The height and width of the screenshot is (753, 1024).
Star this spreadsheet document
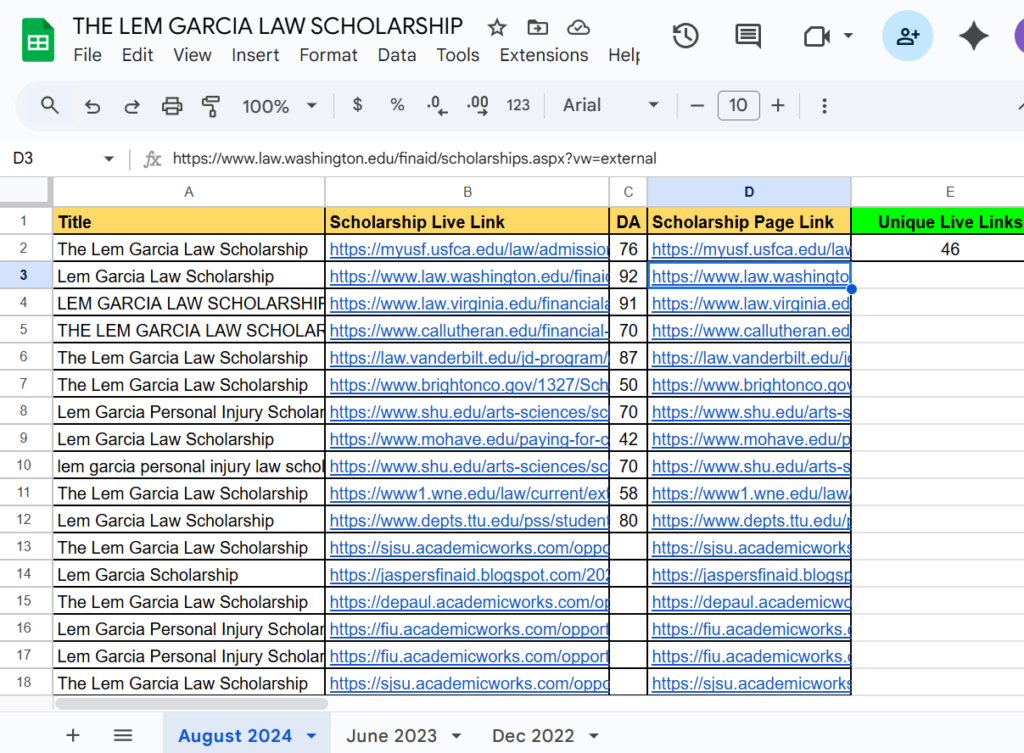click(x=496, y=27)
